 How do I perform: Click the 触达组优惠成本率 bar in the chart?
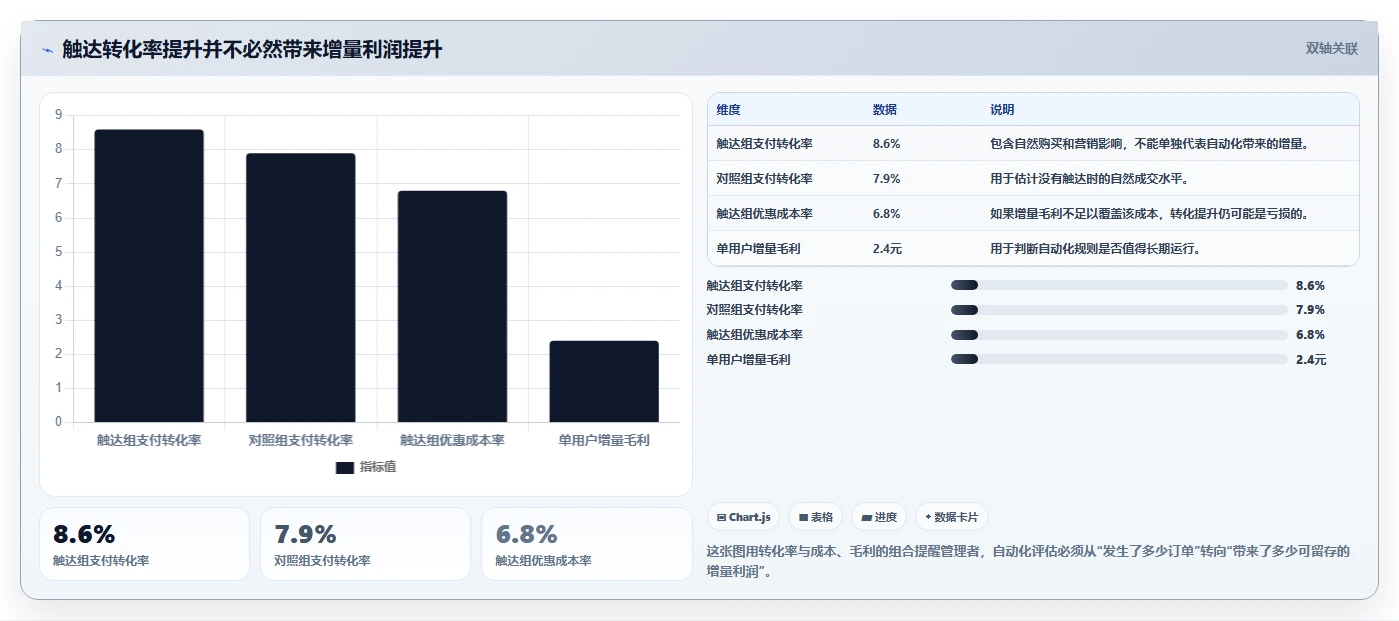(452, 306)
